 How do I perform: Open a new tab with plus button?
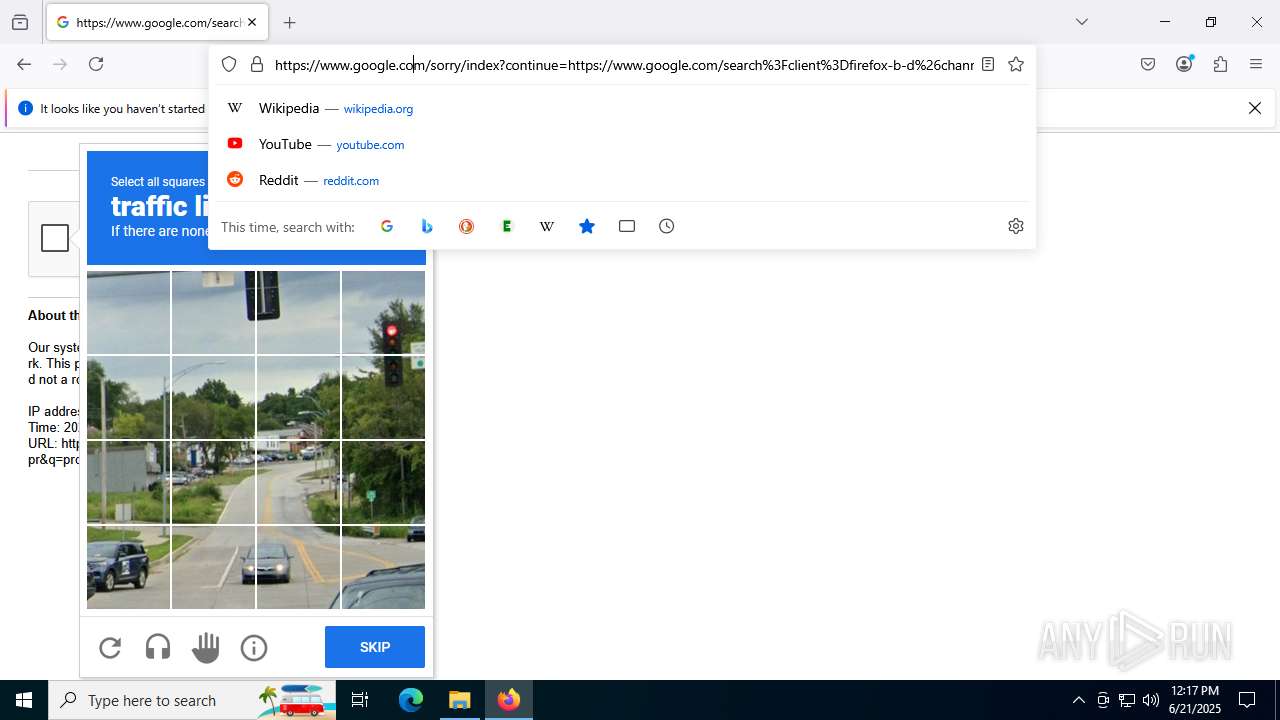(290, 22)
